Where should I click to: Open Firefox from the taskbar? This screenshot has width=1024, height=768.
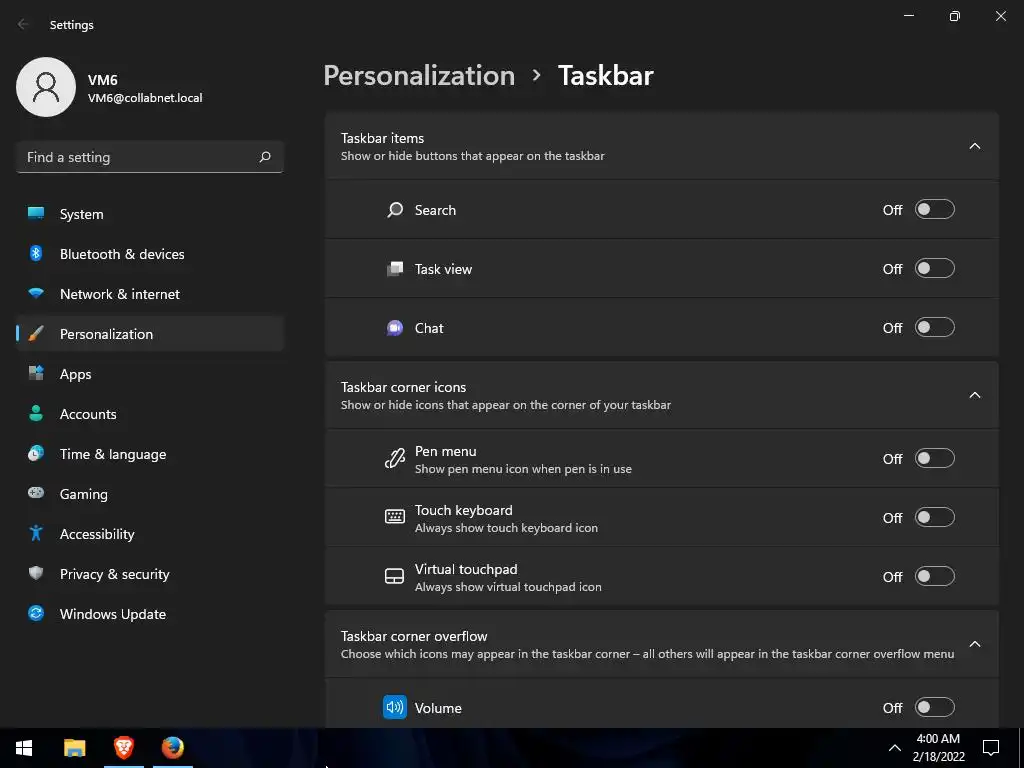click(x=173, y=748)
